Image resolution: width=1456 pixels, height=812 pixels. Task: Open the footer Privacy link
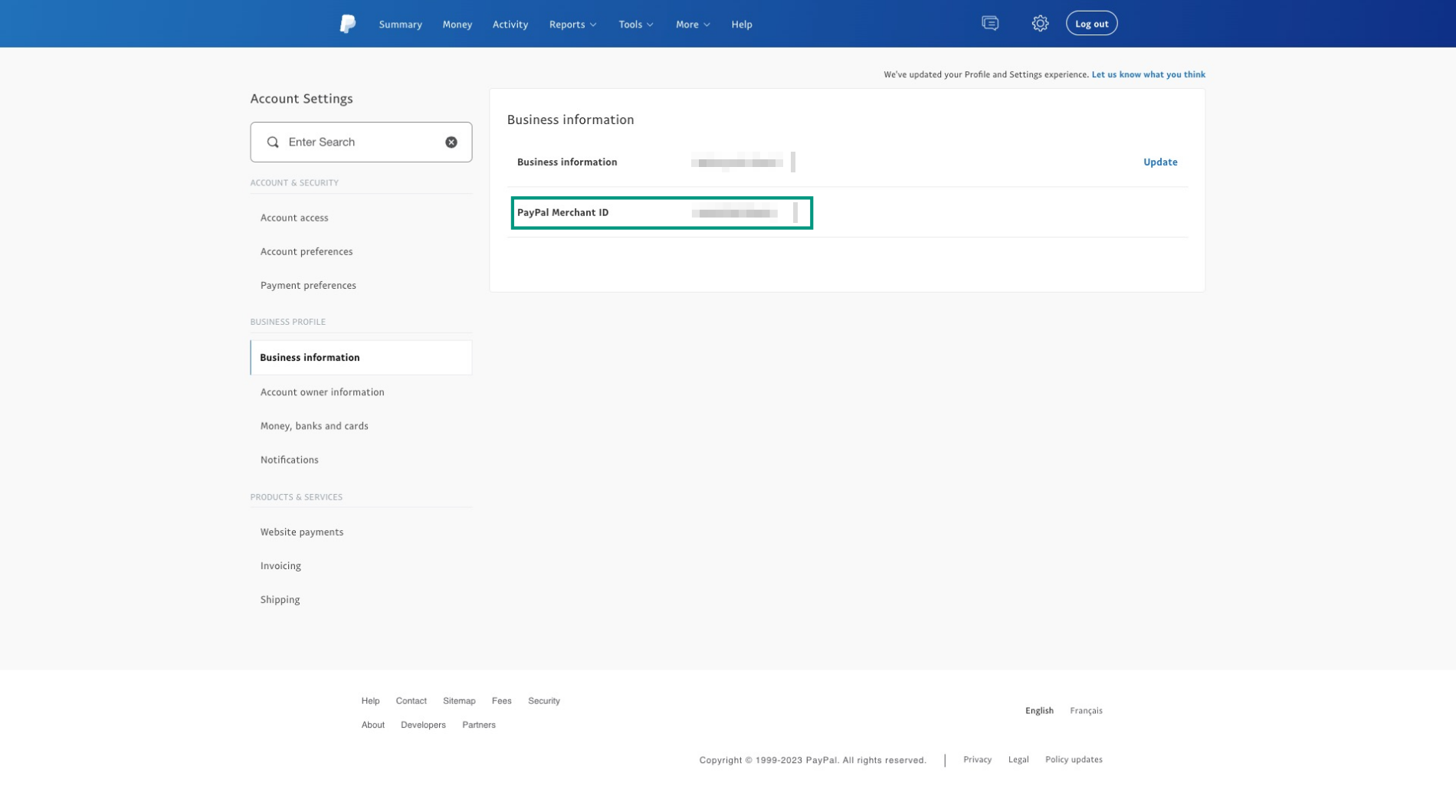[x=977, y=759]
